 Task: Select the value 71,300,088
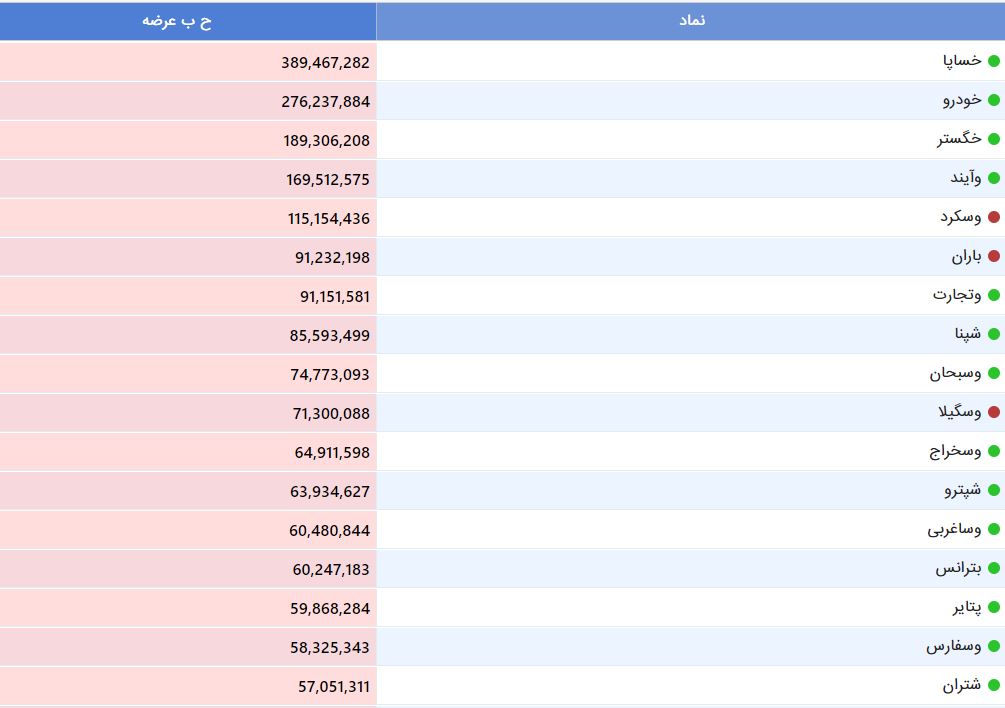point(331,414)
